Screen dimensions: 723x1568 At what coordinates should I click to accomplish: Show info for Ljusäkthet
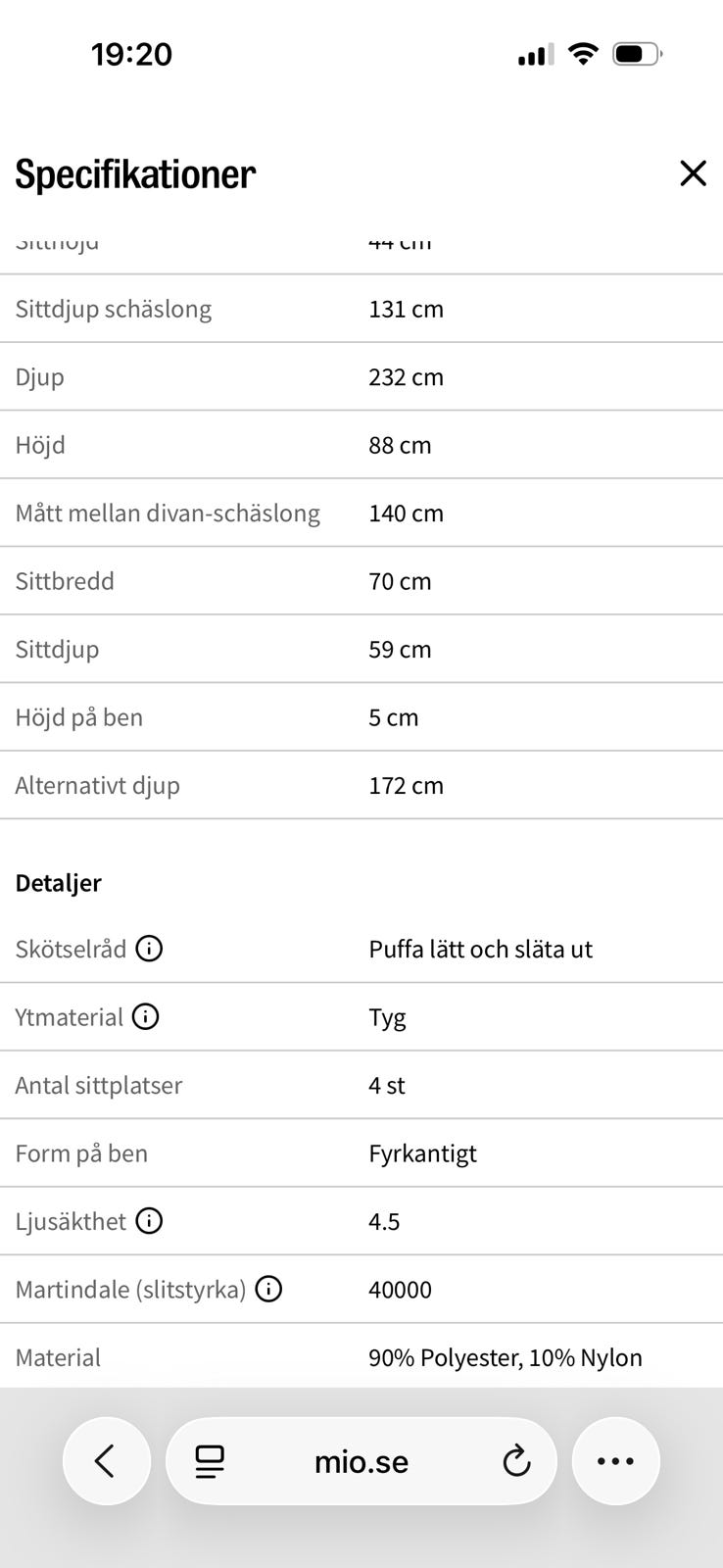click(x=149, y=1221)
